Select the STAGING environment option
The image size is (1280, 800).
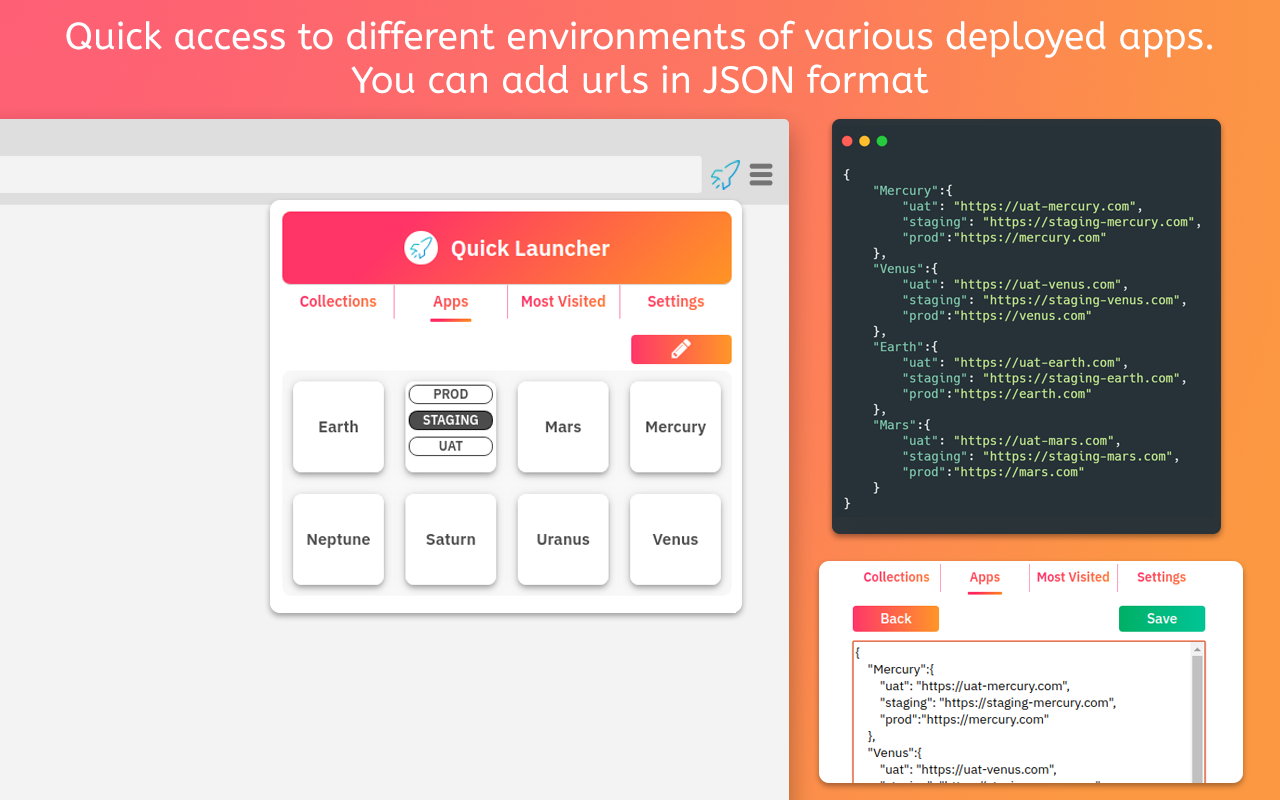(451, 420)
